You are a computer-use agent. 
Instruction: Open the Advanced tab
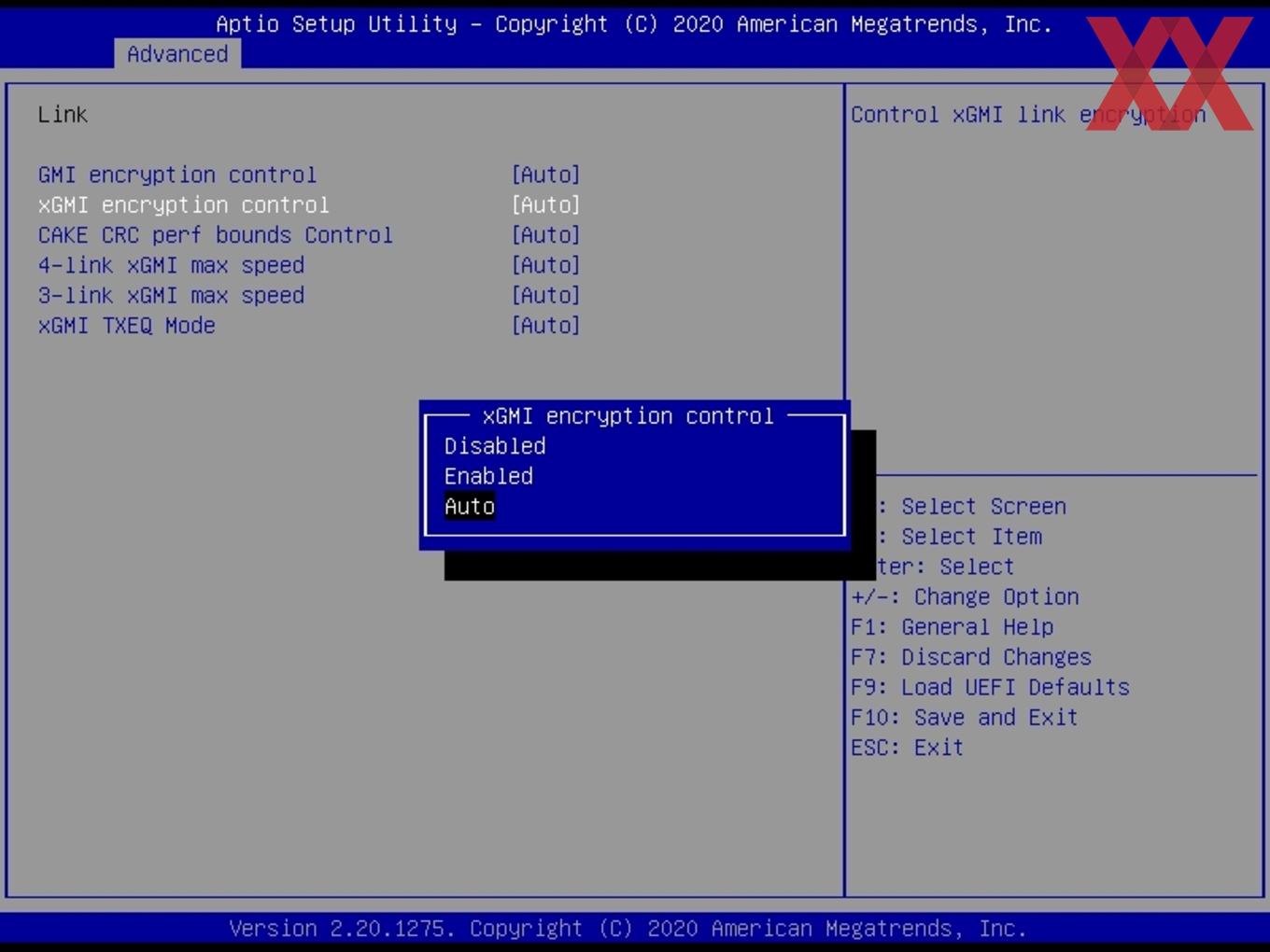pos(177,54)
